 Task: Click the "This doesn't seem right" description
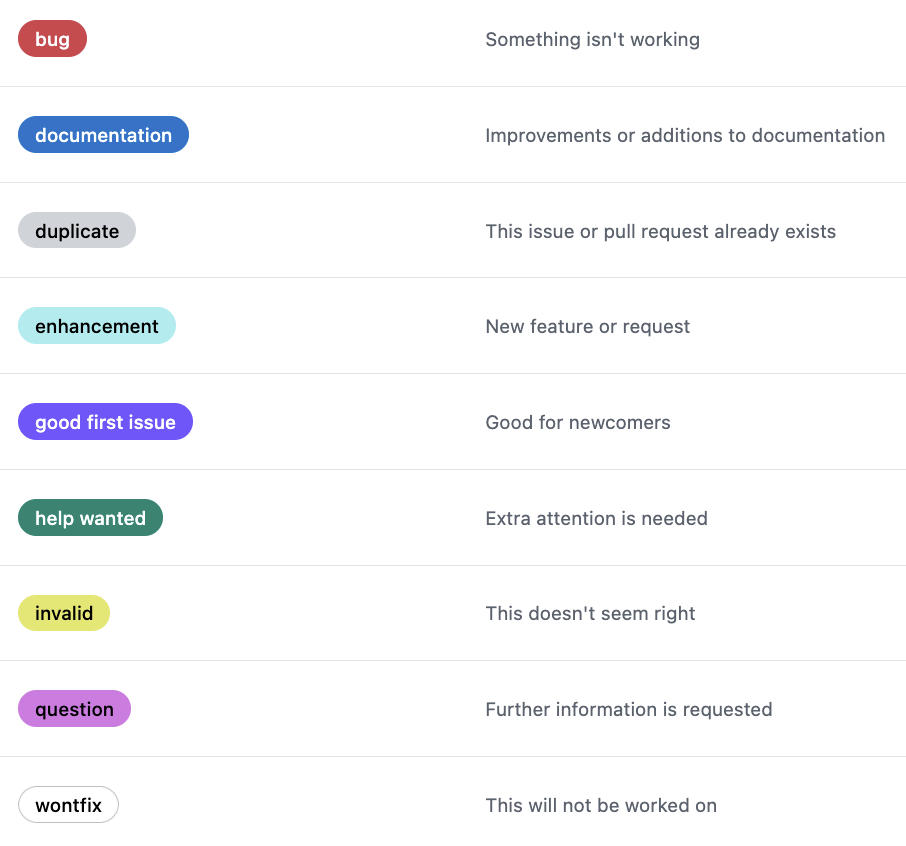[590, 613]
